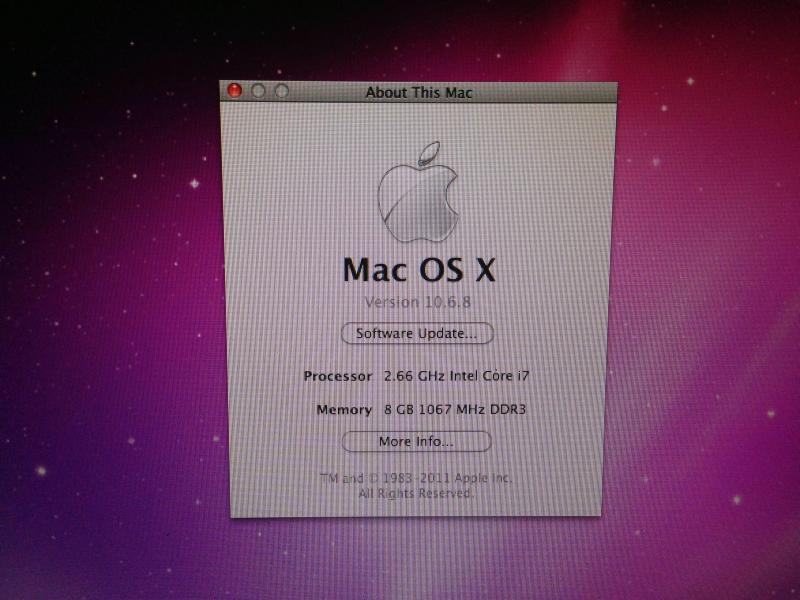Select the 2.66 GHz Intel Core i7 value
The image size is (800, 600).
pyautogui.click(x=457, y=376)
